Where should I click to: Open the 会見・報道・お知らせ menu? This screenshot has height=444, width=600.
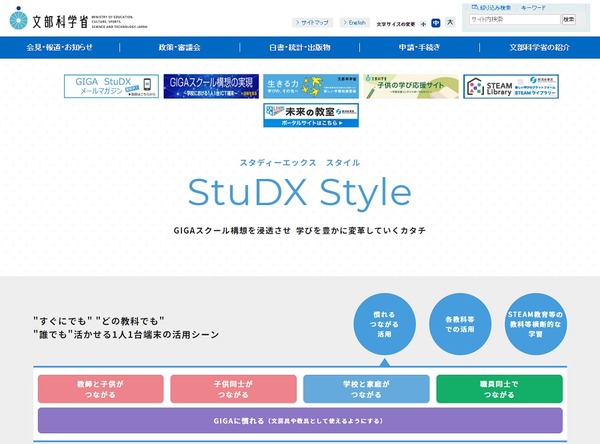point(59,47)
